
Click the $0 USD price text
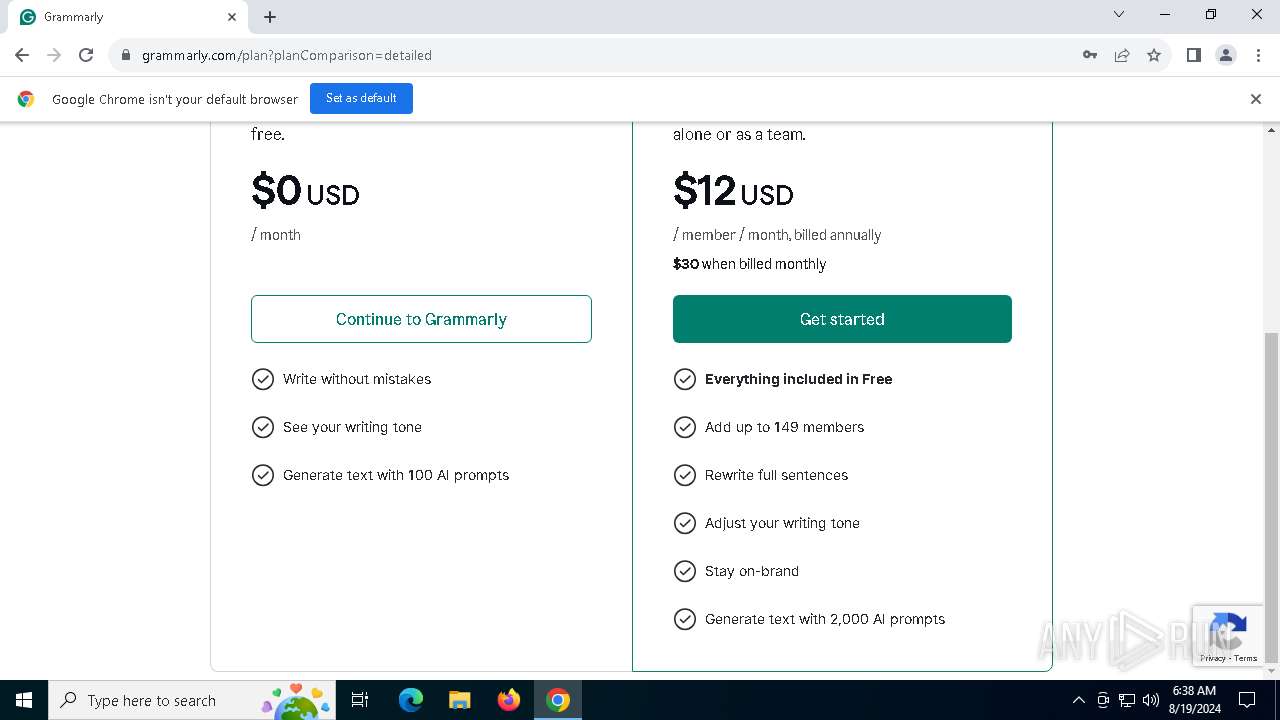[x=305, y=190]
